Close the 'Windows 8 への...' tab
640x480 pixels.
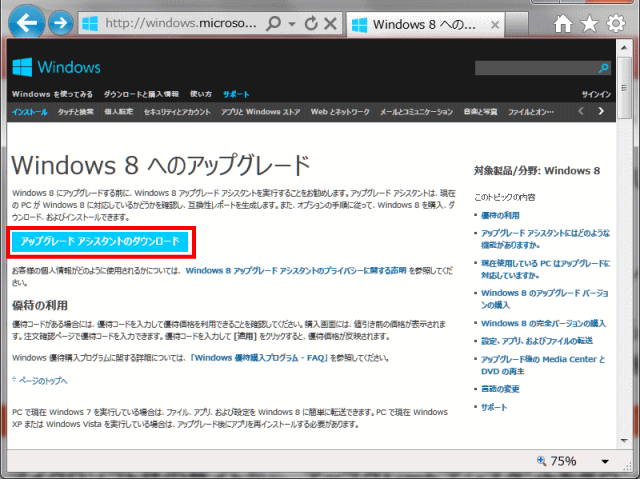coord(495,25)
